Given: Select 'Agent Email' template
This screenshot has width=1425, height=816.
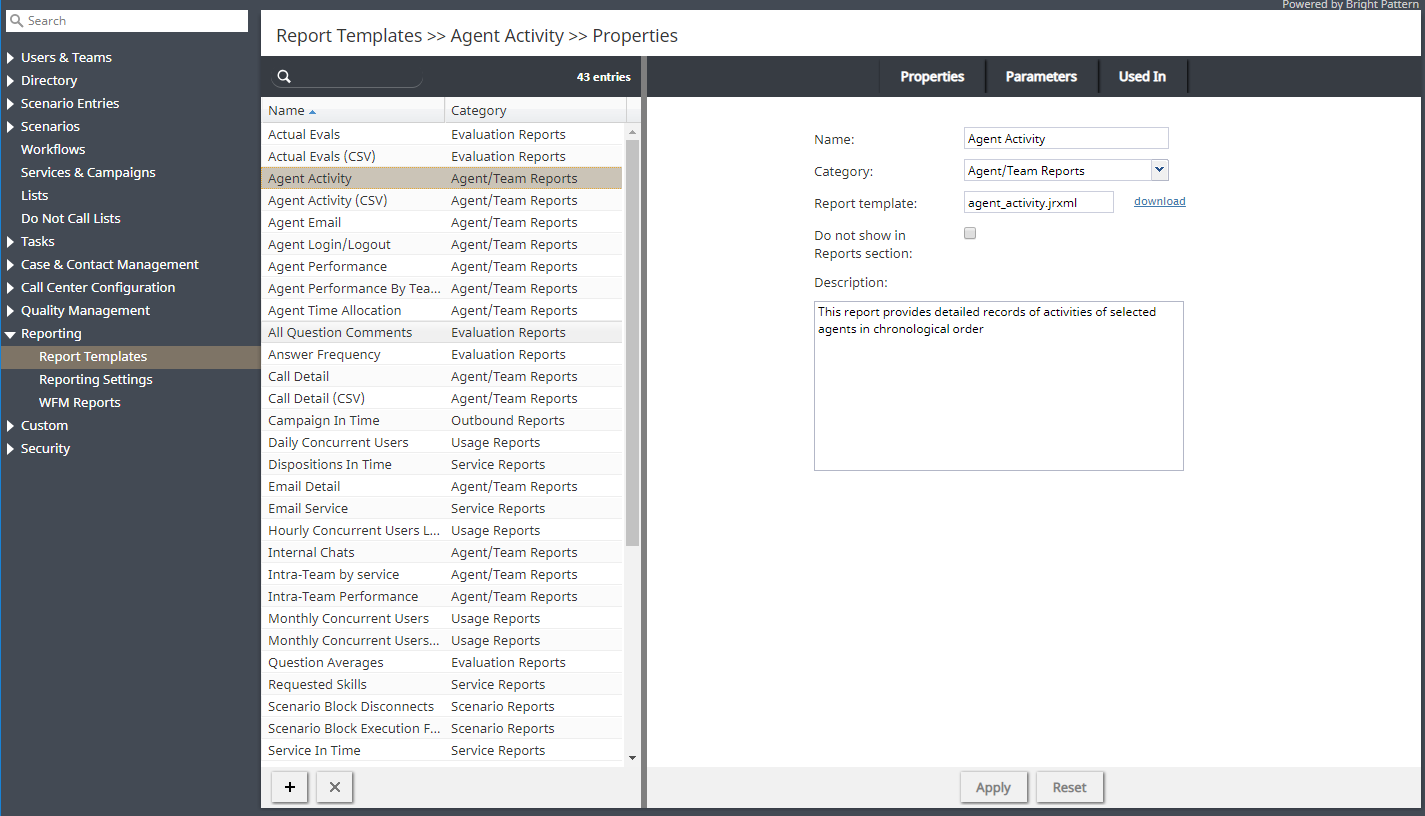Looking at the screenshot, I should 442,222.
